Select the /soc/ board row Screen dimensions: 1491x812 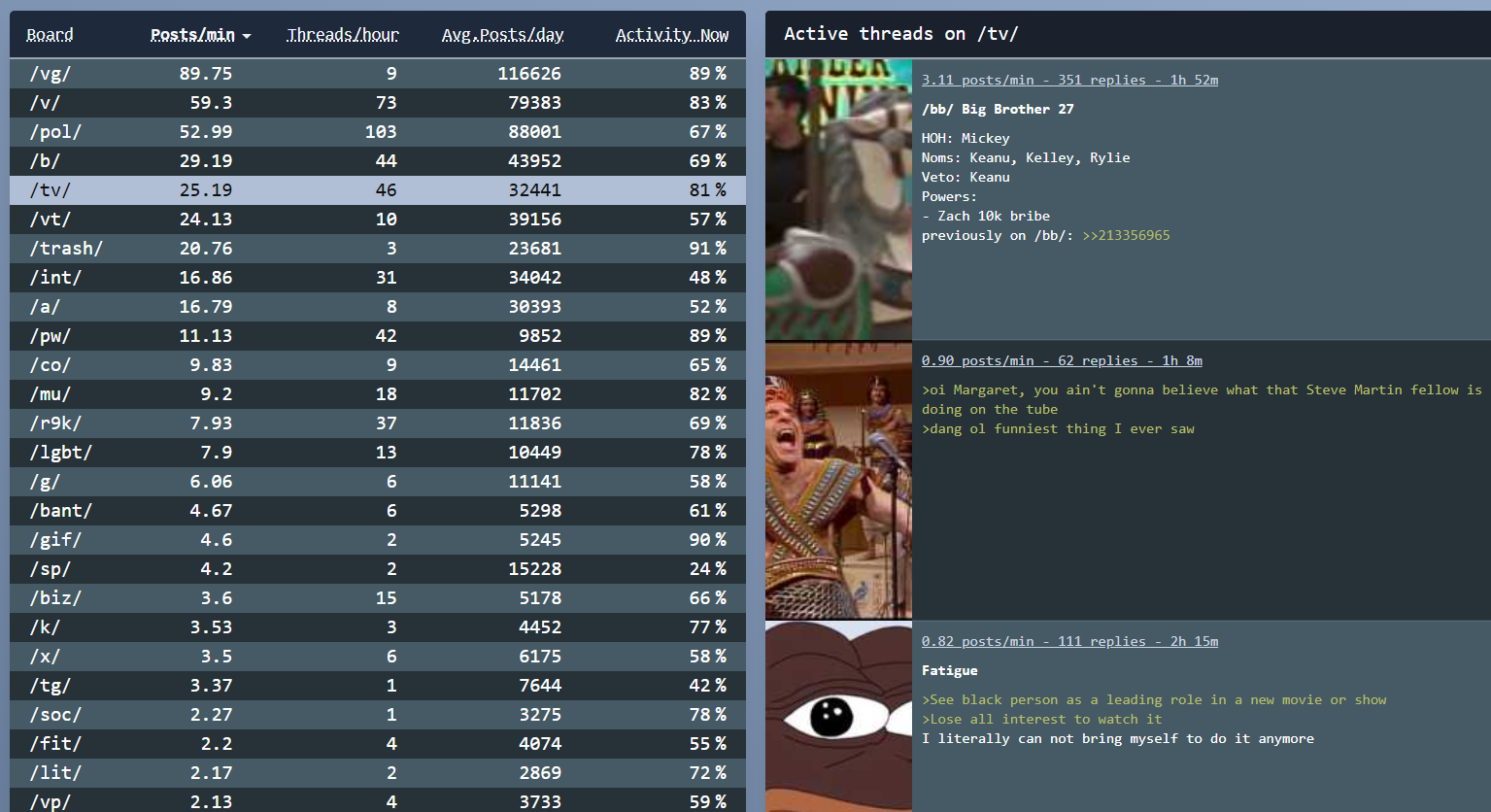378,715
